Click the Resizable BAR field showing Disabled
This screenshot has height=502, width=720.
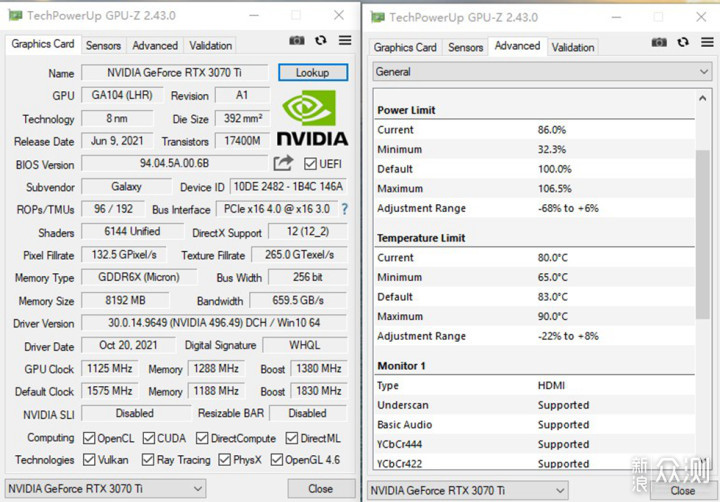tap(308, 413)
